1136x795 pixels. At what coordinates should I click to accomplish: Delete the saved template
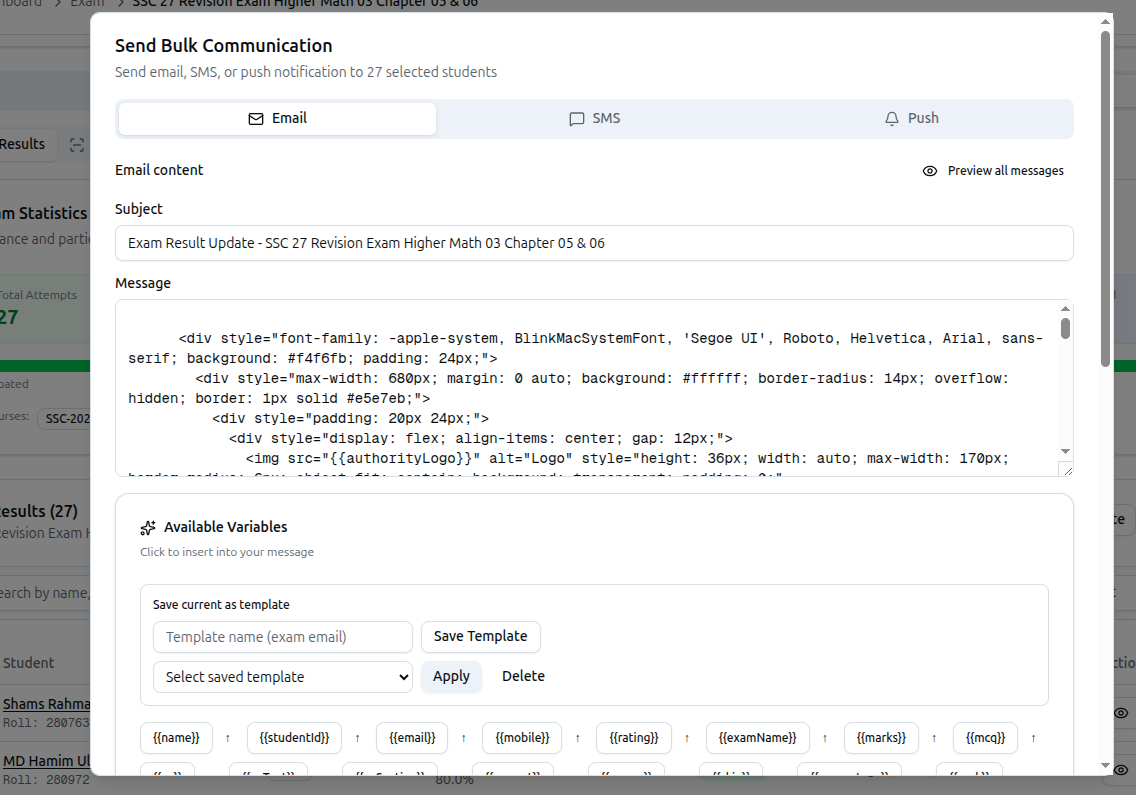[523, 676]
